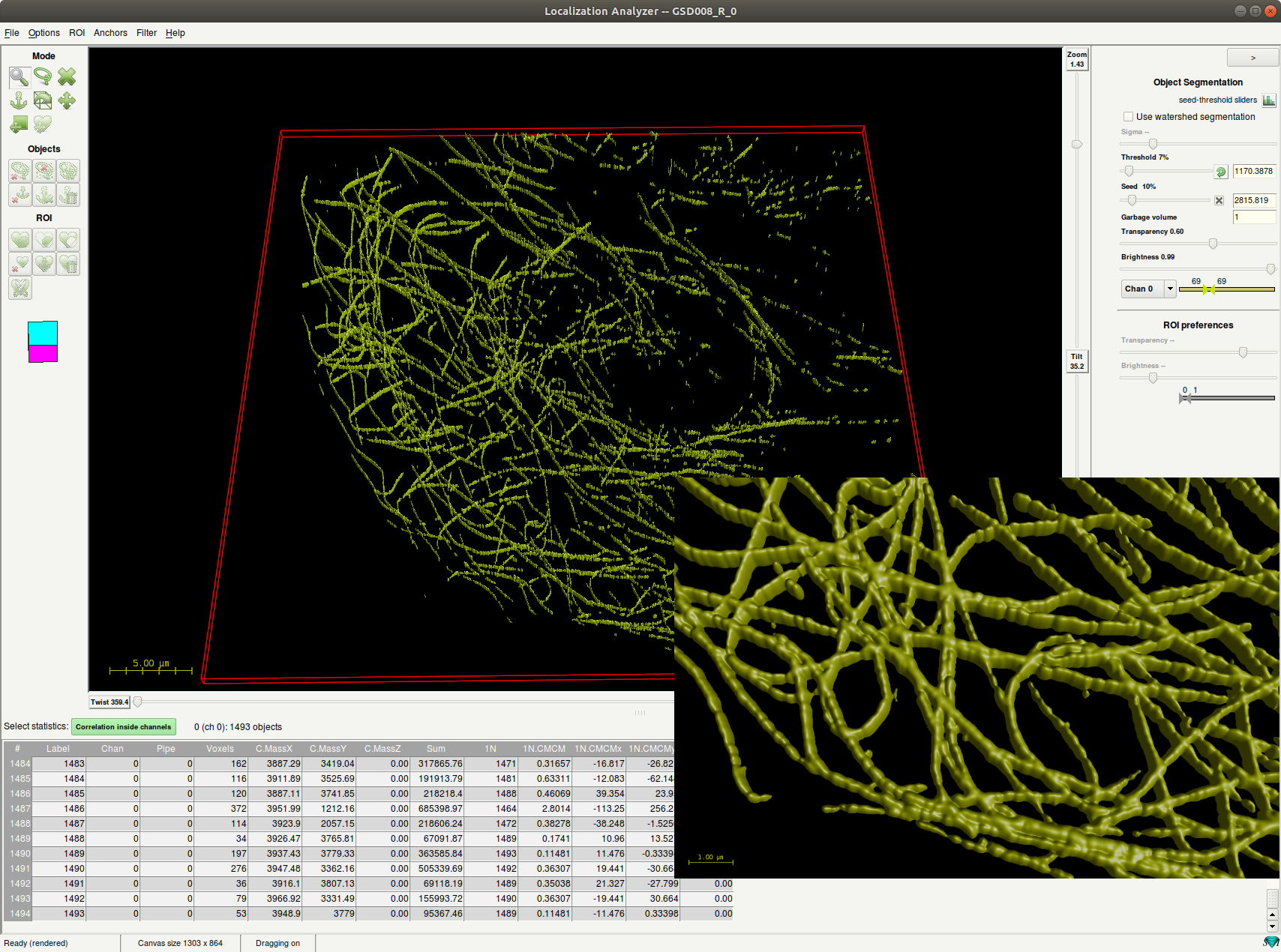The height and width of the screenshot is (952, 1281).
Task: Click the Zoom 1.43 button
Action: coord(1076,59)
